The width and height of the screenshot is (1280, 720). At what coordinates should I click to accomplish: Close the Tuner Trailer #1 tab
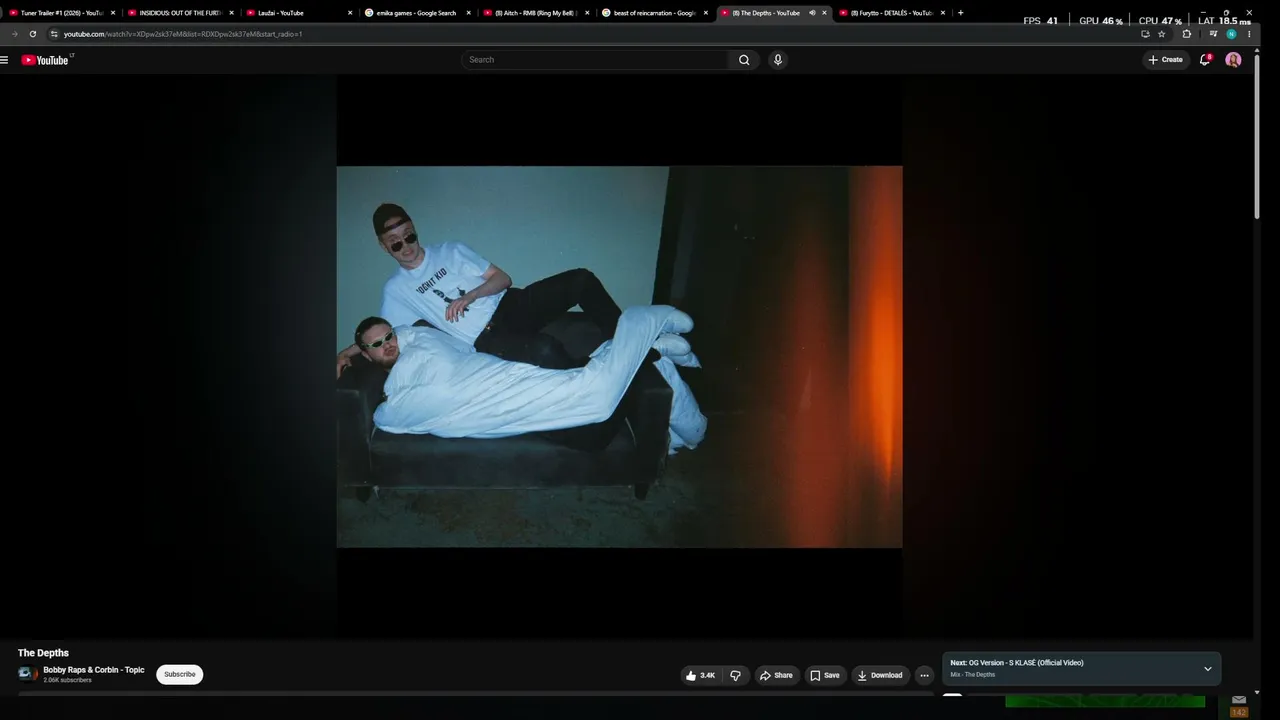tap(113, 13)
